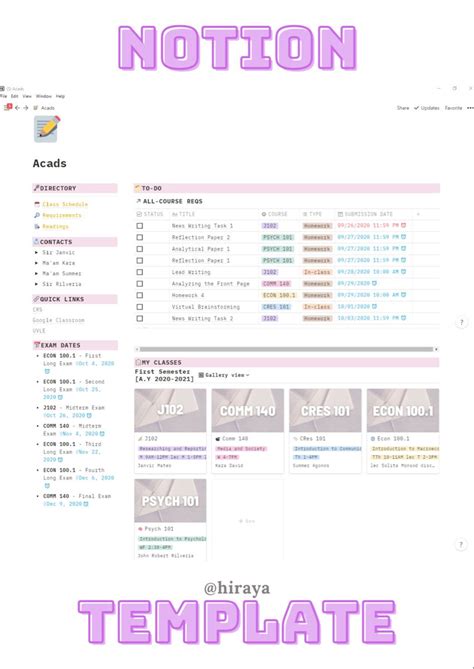Click the ECON 100.1 tag on Homework 4
Image resolution: width=474 pixels, height=669 pixels.
[279, 295]
